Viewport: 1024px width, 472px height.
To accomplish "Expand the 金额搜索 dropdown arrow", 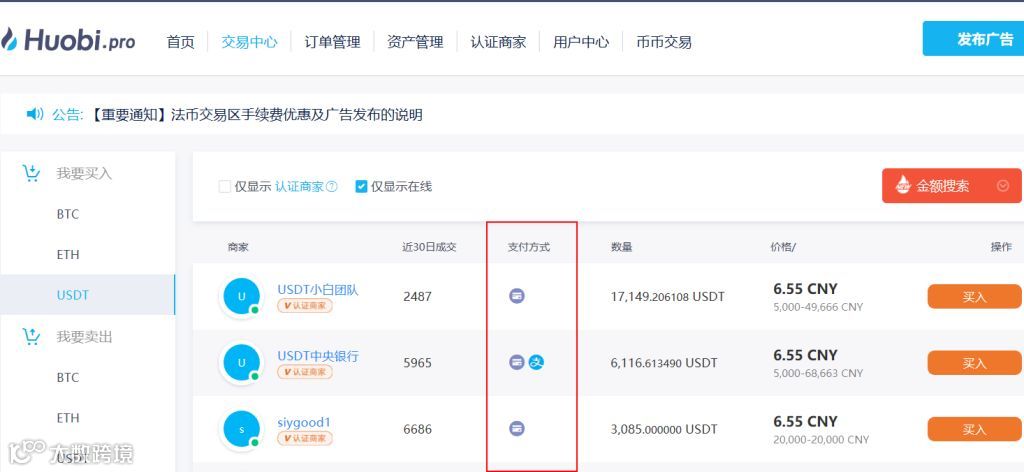I will tap(1003, 186).
